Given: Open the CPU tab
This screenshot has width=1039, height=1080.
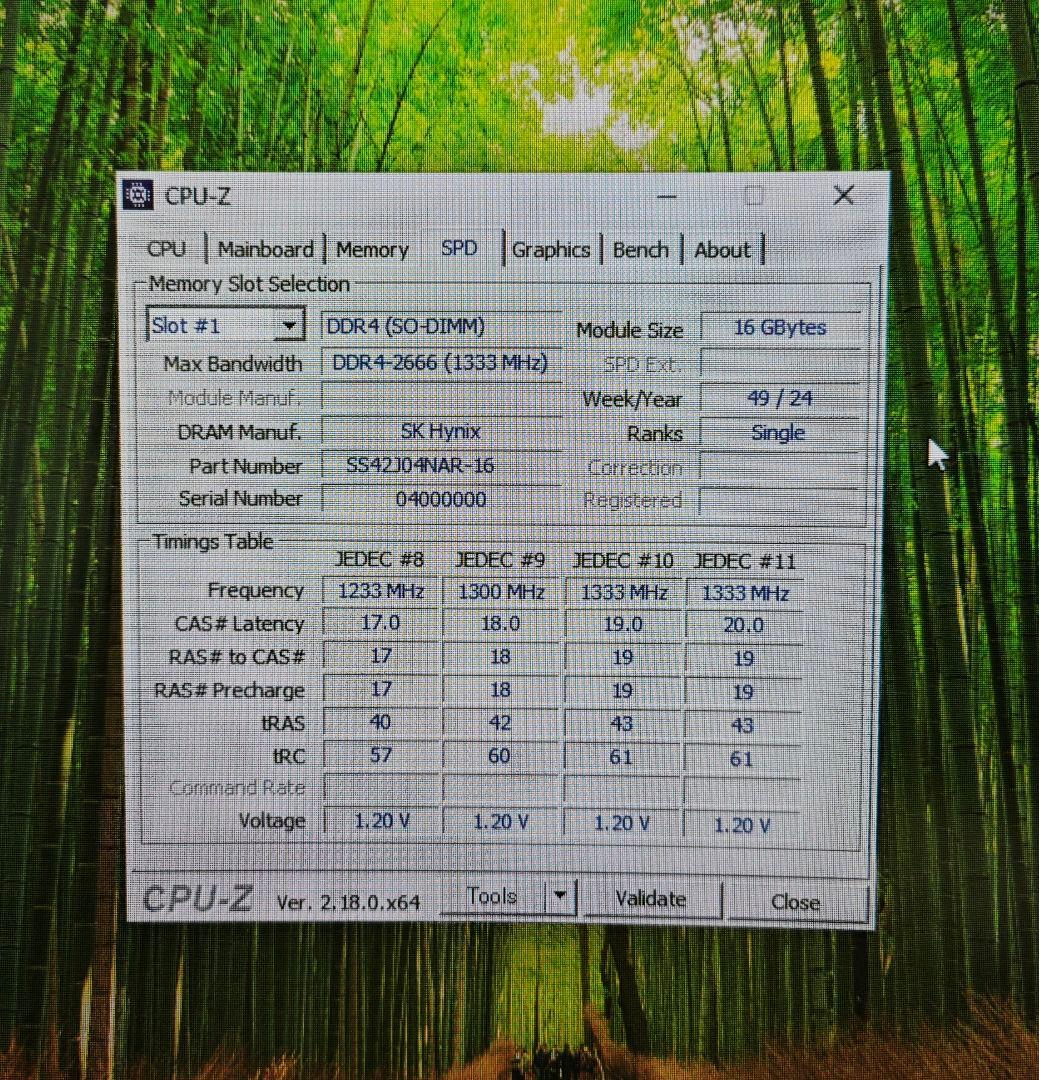Looking at the screenshot, I should pyautogui.click(x=167, y=249).
